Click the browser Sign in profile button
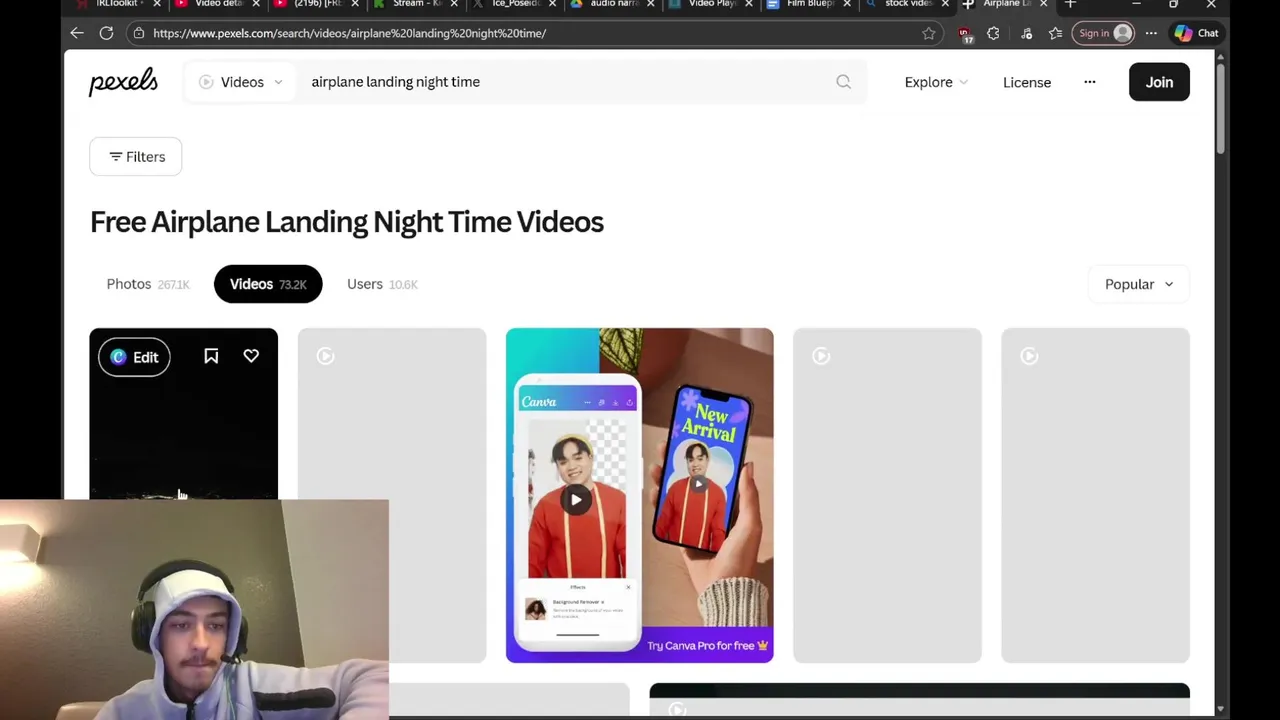 [x=1104, y=33]
